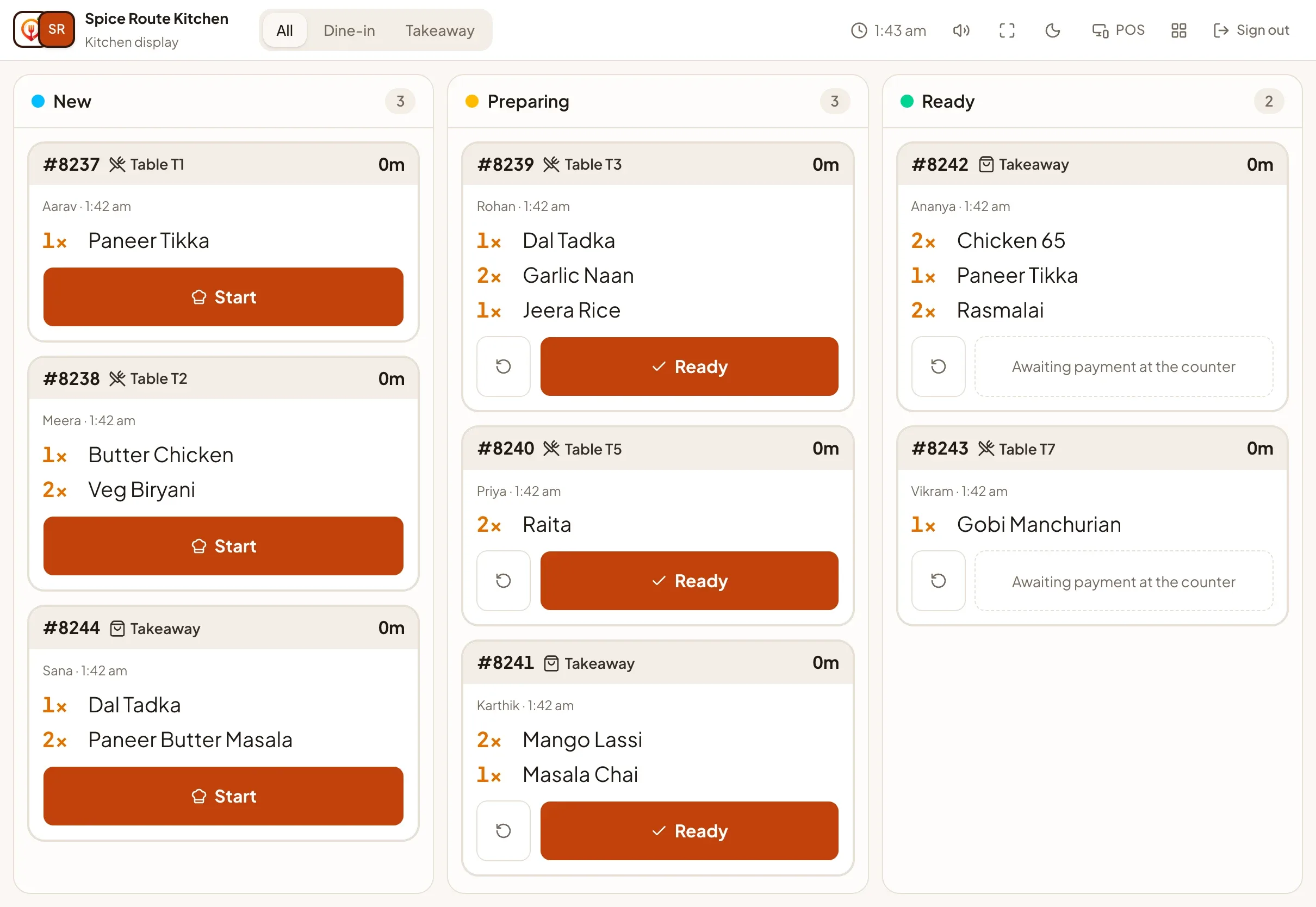Revert order #8242 with the undo icon
The height and width of the screenshot is (907, 1316).
[938, 366]
